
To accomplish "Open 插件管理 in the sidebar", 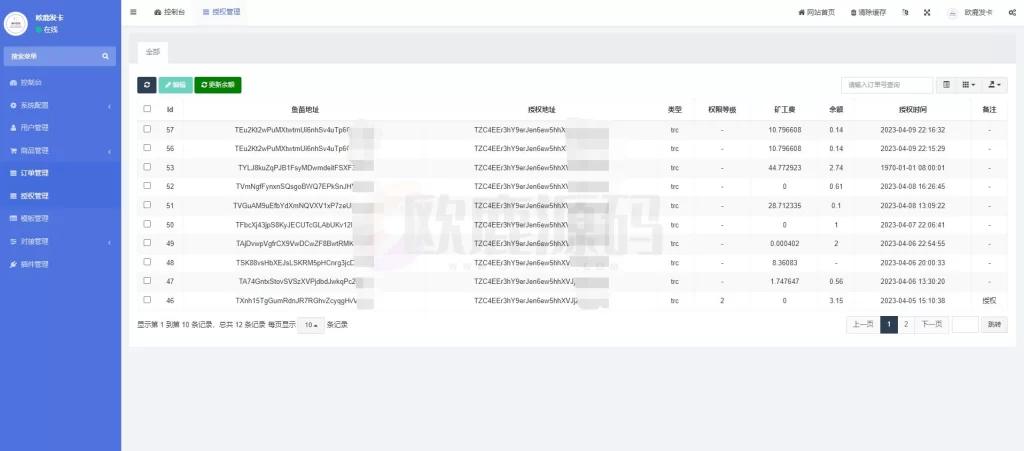I will pyautogui.click(x=60, y=264).
